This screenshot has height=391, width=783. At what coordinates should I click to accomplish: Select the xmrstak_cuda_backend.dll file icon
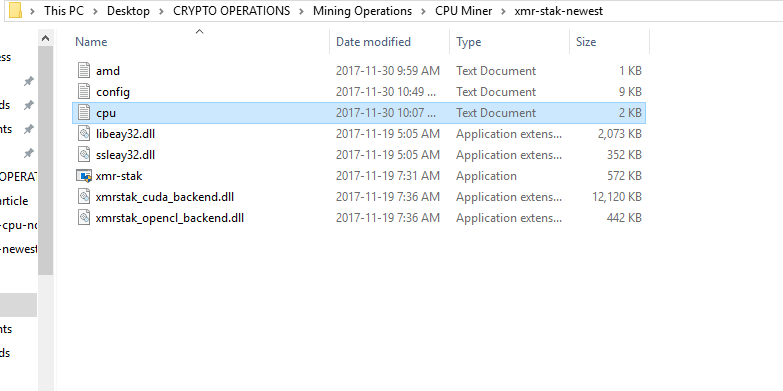[84, 196]
